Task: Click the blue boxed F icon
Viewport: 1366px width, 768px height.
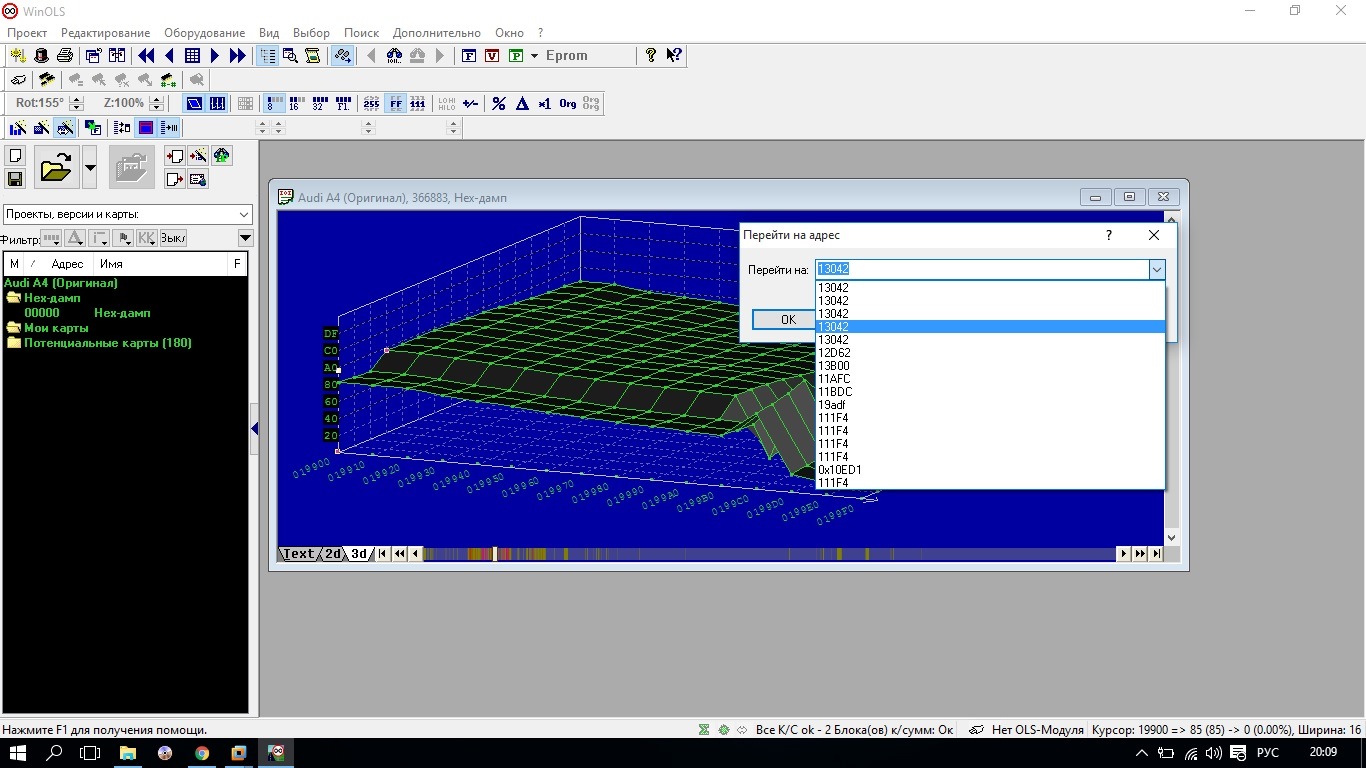Action: (469, 56)
